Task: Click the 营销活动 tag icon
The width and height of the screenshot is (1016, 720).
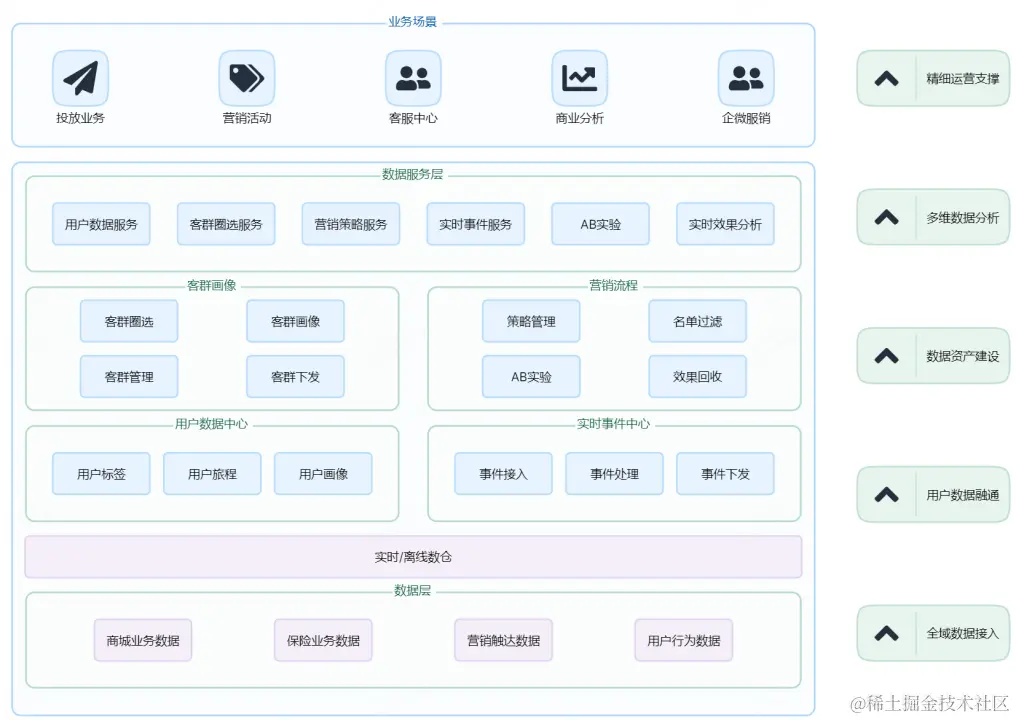Action: 246,78
